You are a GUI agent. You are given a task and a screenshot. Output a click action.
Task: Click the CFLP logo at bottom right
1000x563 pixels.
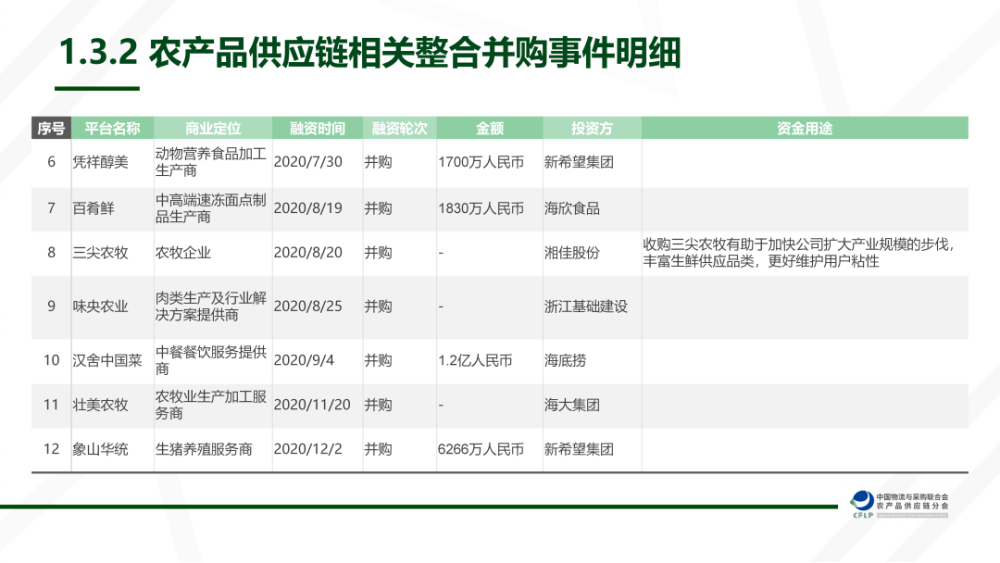(x=863, y=504)
